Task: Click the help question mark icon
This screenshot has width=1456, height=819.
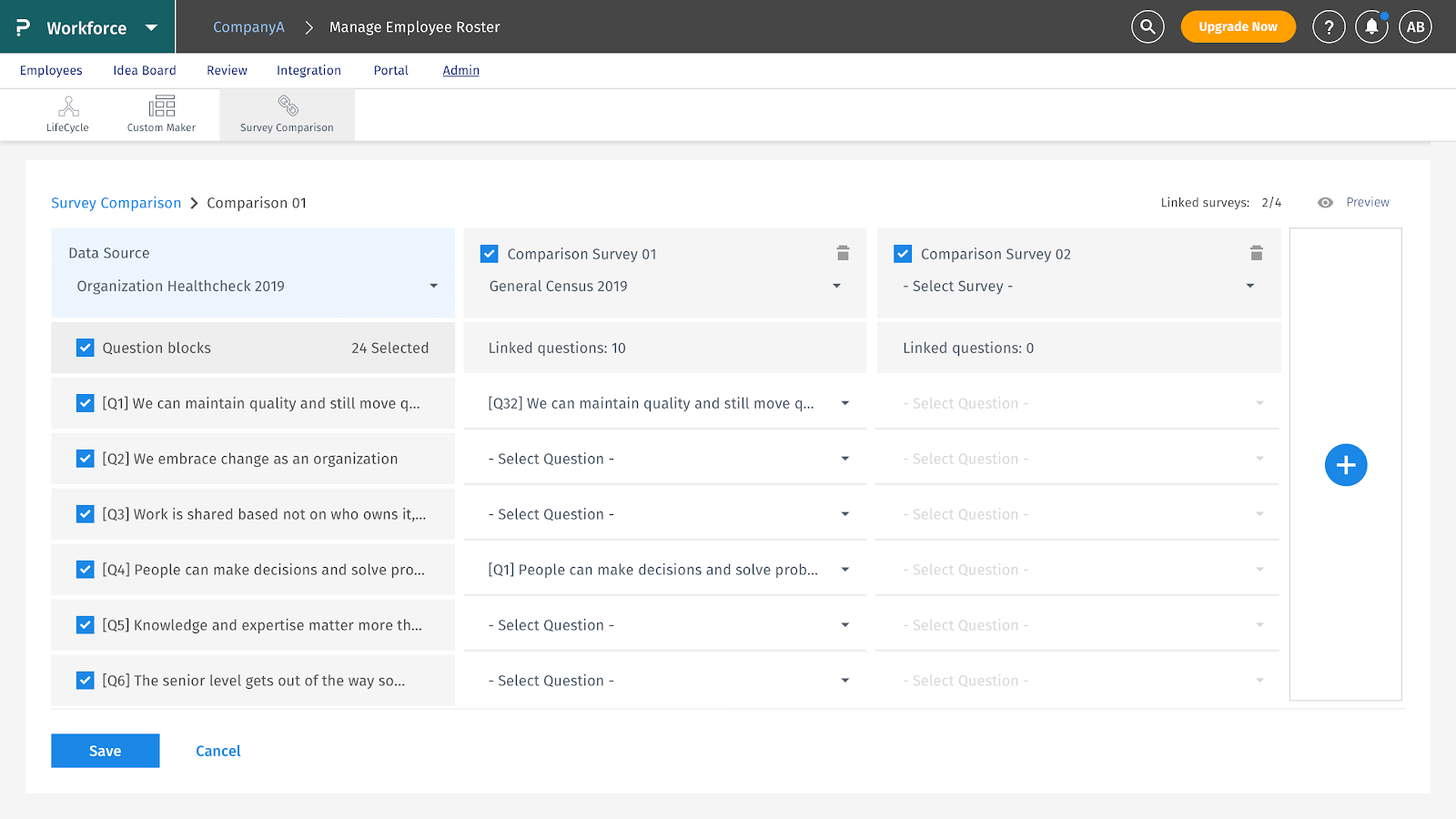Action: click(x=1329, y=27)
